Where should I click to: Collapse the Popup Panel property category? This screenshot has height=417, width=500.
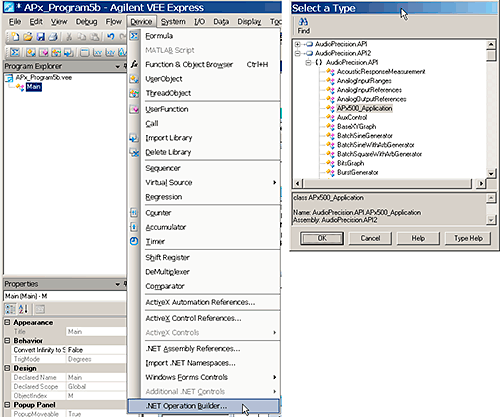[7, 405]
